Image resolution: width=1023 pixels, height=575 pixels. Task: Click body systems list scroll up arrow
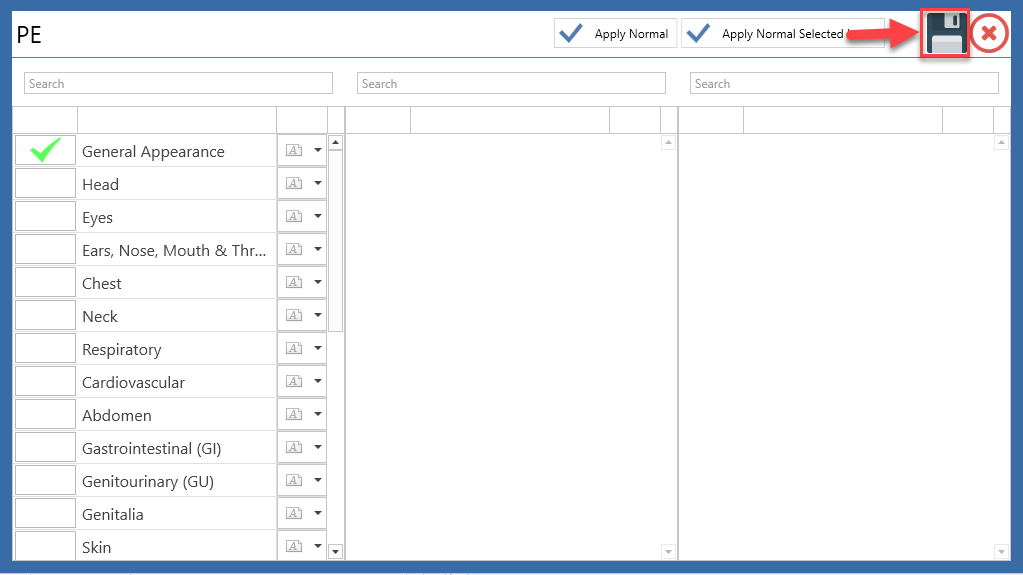335,142
